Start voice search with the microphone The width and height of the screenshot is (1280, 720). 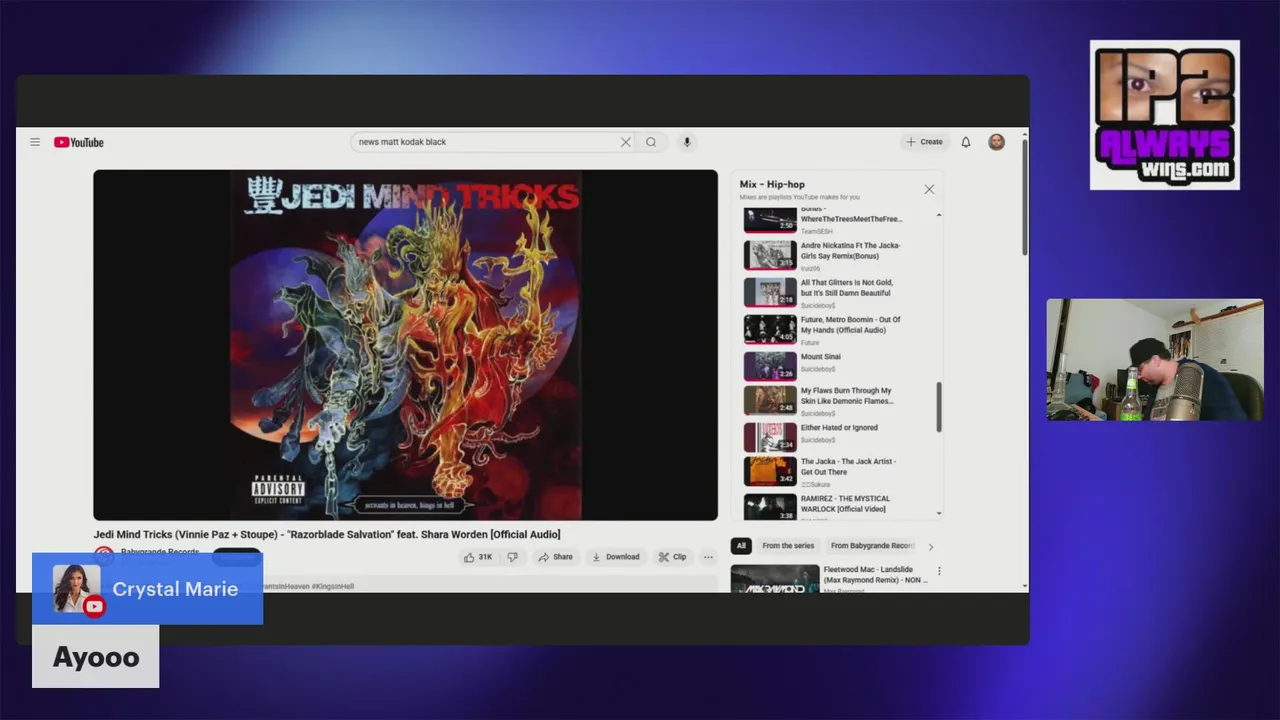(x=686, y=142)
